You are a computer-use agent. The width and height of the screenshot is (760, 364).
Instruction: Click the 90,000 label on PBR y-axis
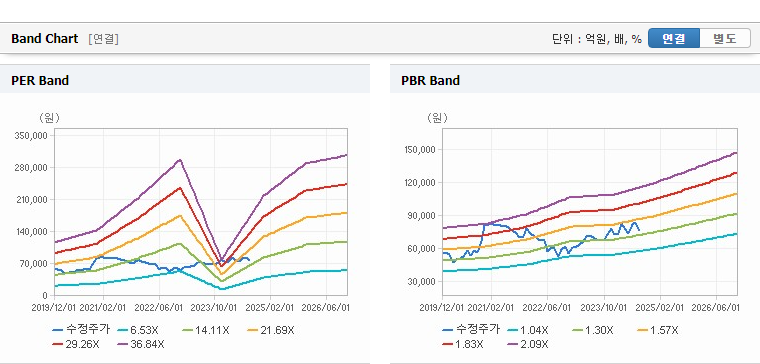pos(422,216)
